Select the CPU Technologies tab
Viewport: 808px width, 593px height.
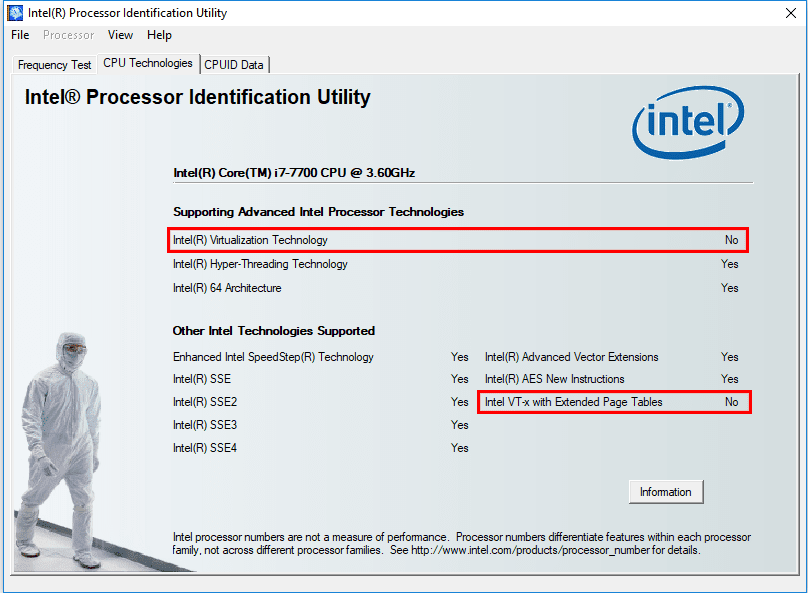[148, 63]
